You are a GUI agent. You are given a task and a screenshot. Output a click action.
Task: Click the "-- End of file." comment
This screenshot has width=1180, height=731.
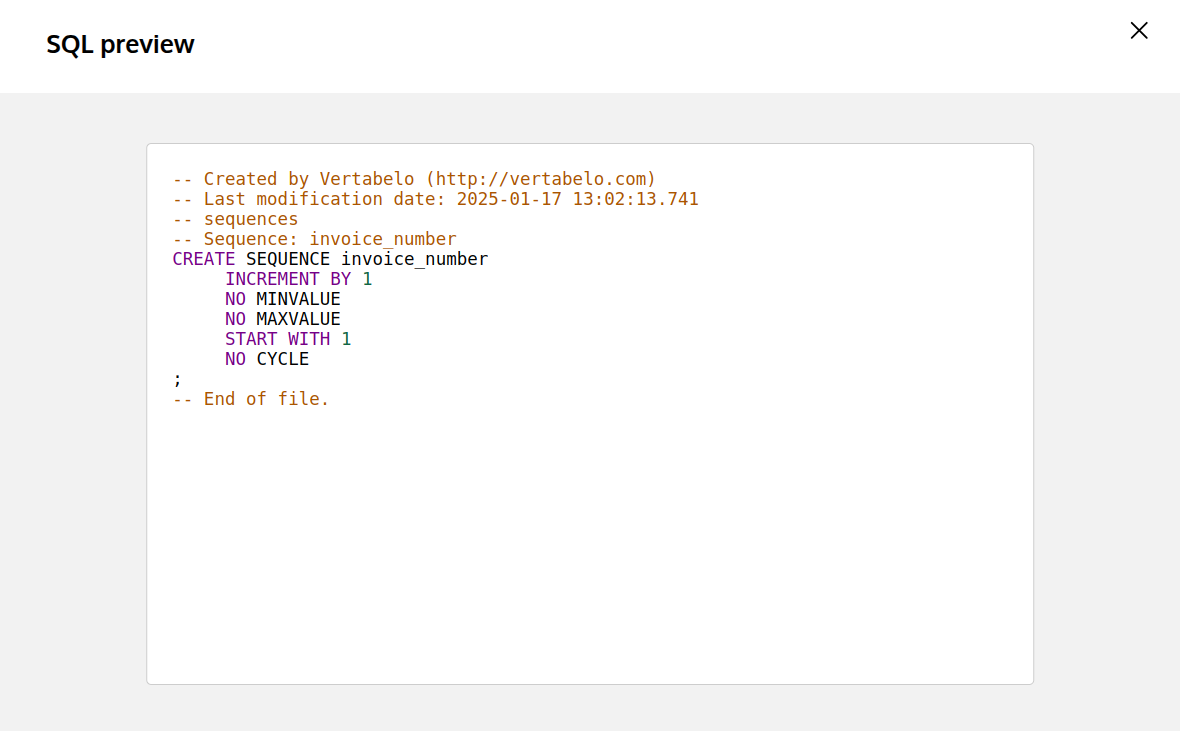pyautogui.click(x=251, y=399)
